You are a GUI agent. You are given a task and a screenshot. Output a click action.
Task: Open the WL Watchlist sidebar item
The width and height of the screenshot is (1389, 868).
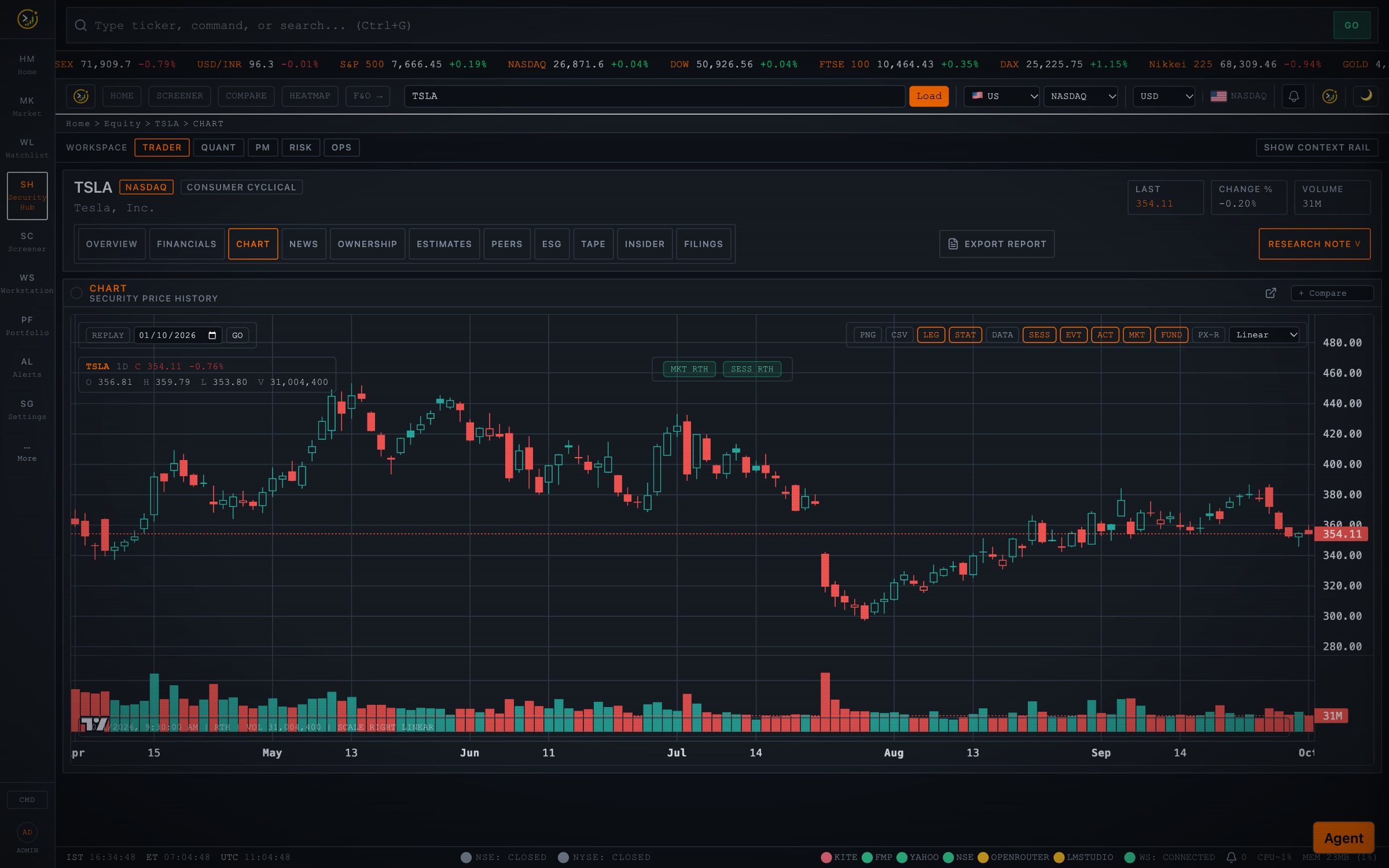click(27, 148)
